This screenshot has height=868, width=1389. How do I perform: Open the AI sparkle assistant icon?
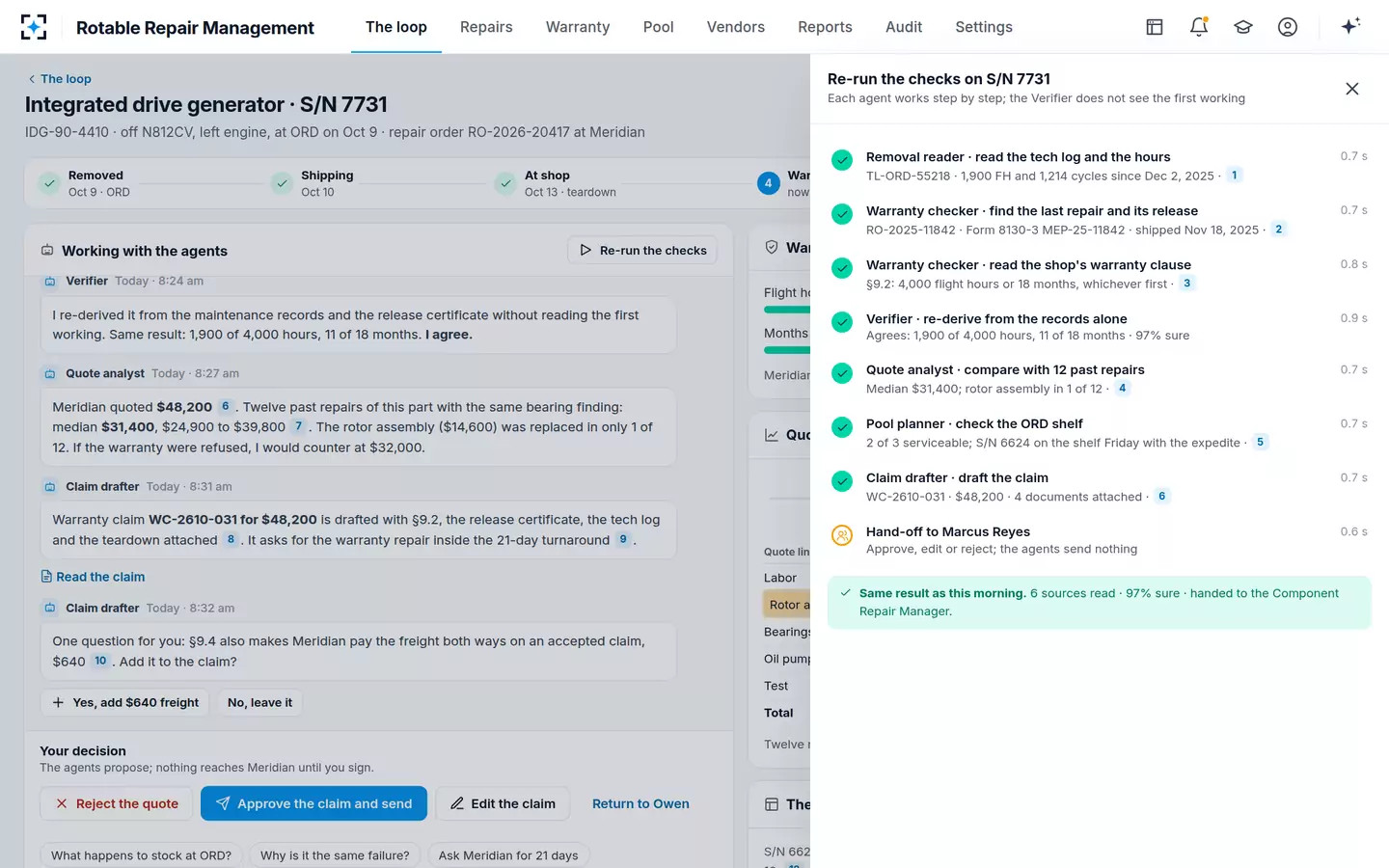1350,26
